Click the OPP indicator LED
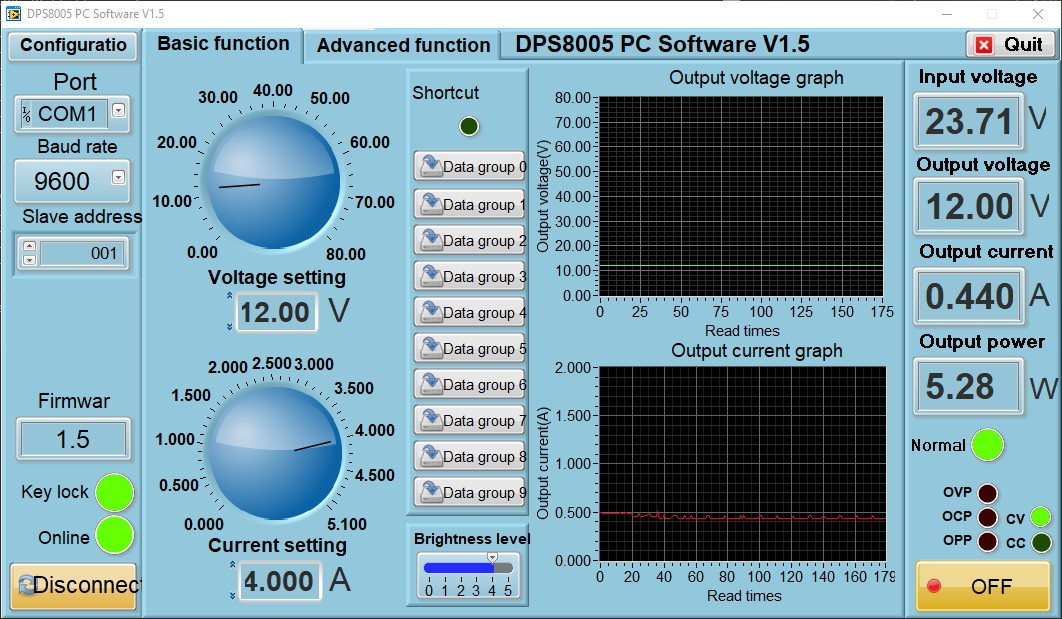The height and width of the screenshot is (619, 1062). click(x=987, y=542)
